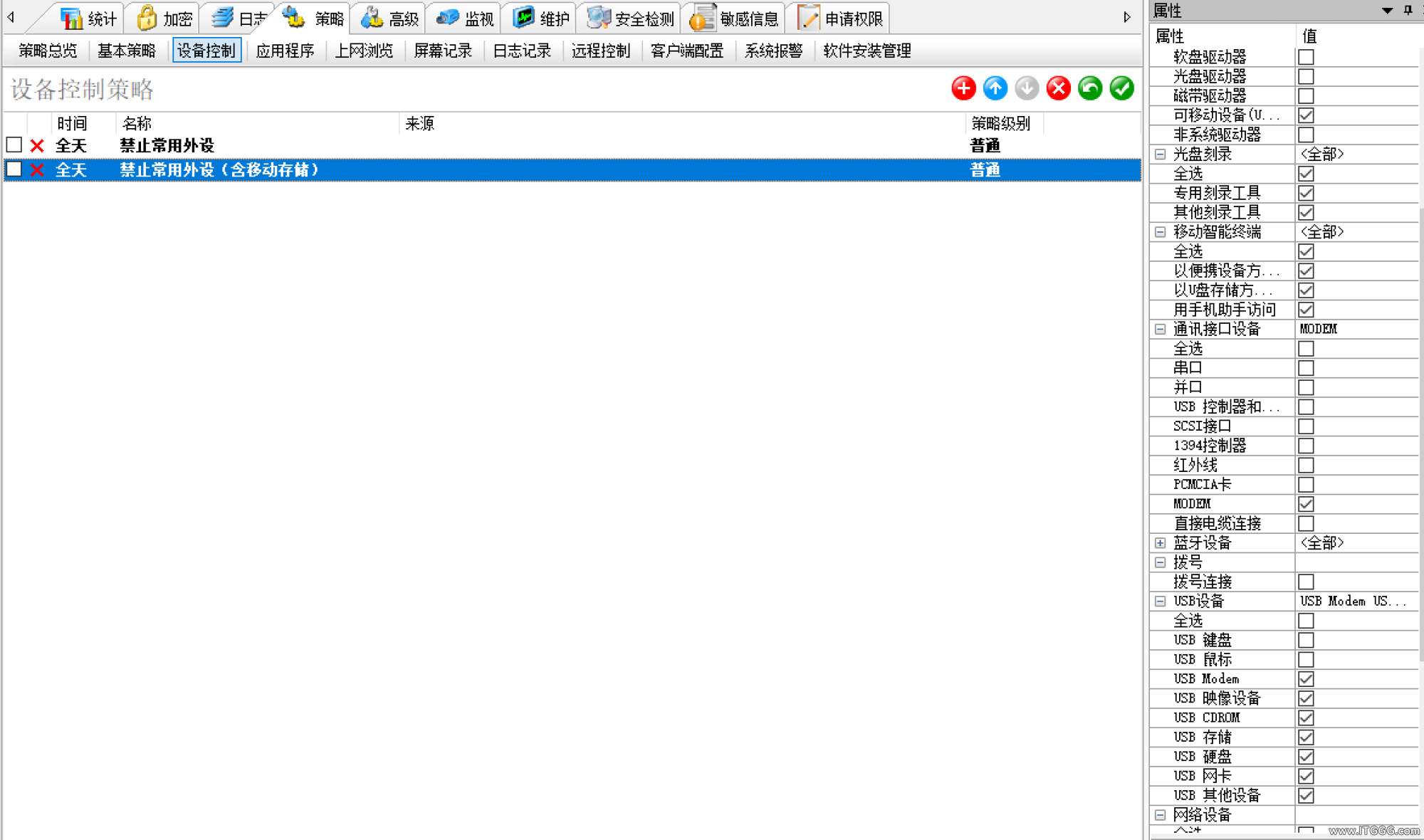Click the blue move-up arrow icon

click(995, 88)
